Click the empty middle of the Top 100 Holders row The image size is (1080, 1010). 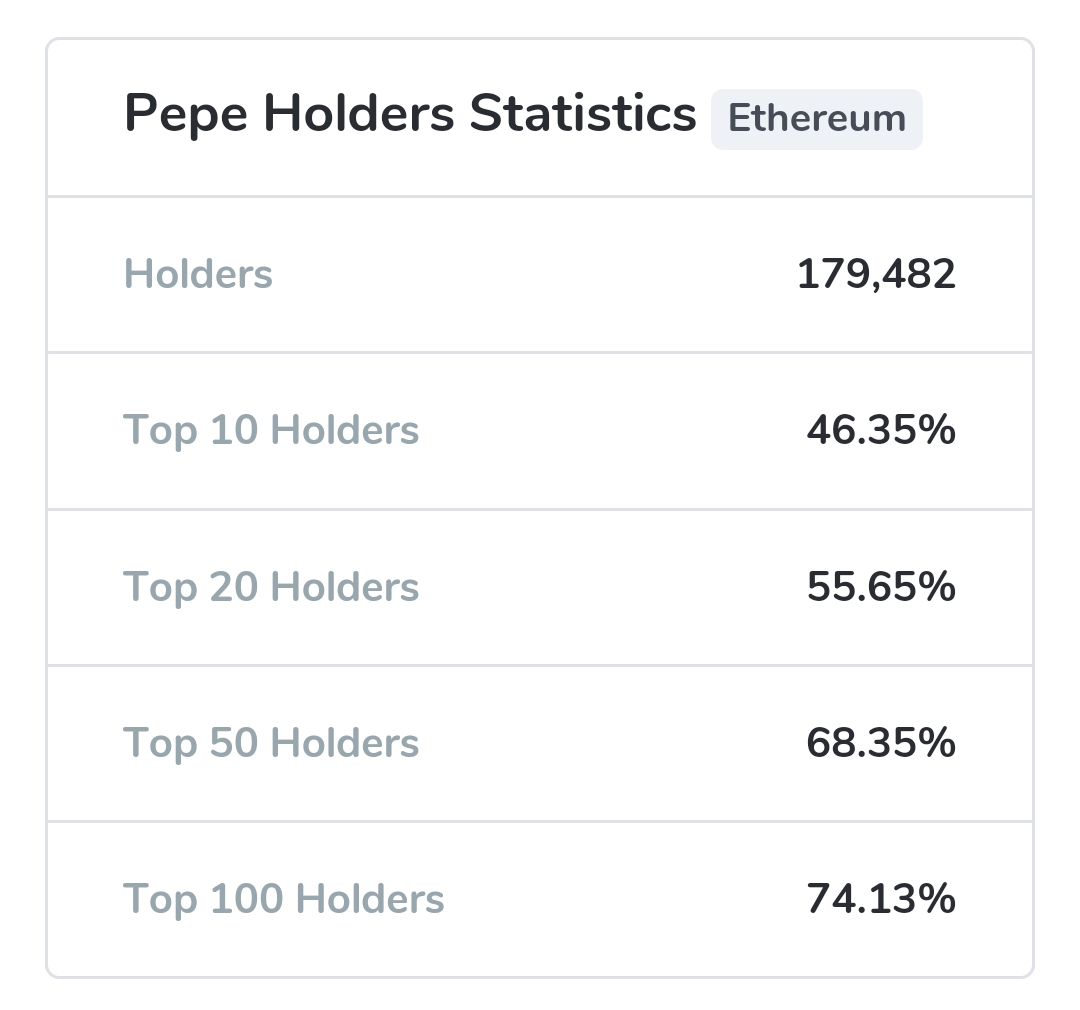tap(620, 899)
